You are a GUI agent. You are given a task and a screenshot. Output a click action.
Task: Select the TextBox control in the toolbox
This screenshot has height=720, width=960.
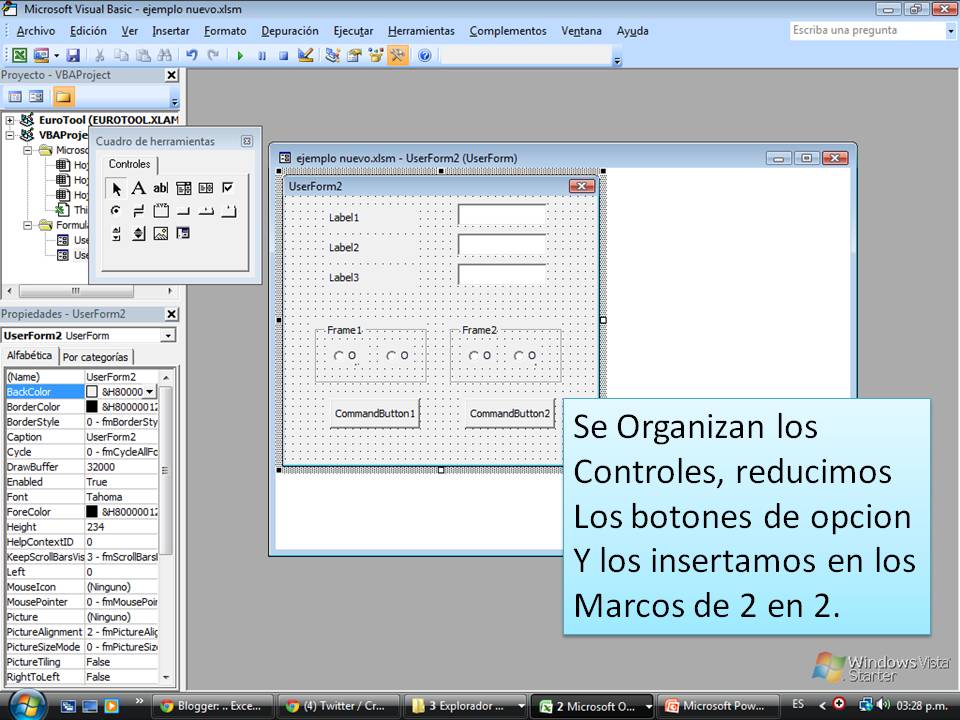coord(159,188)
